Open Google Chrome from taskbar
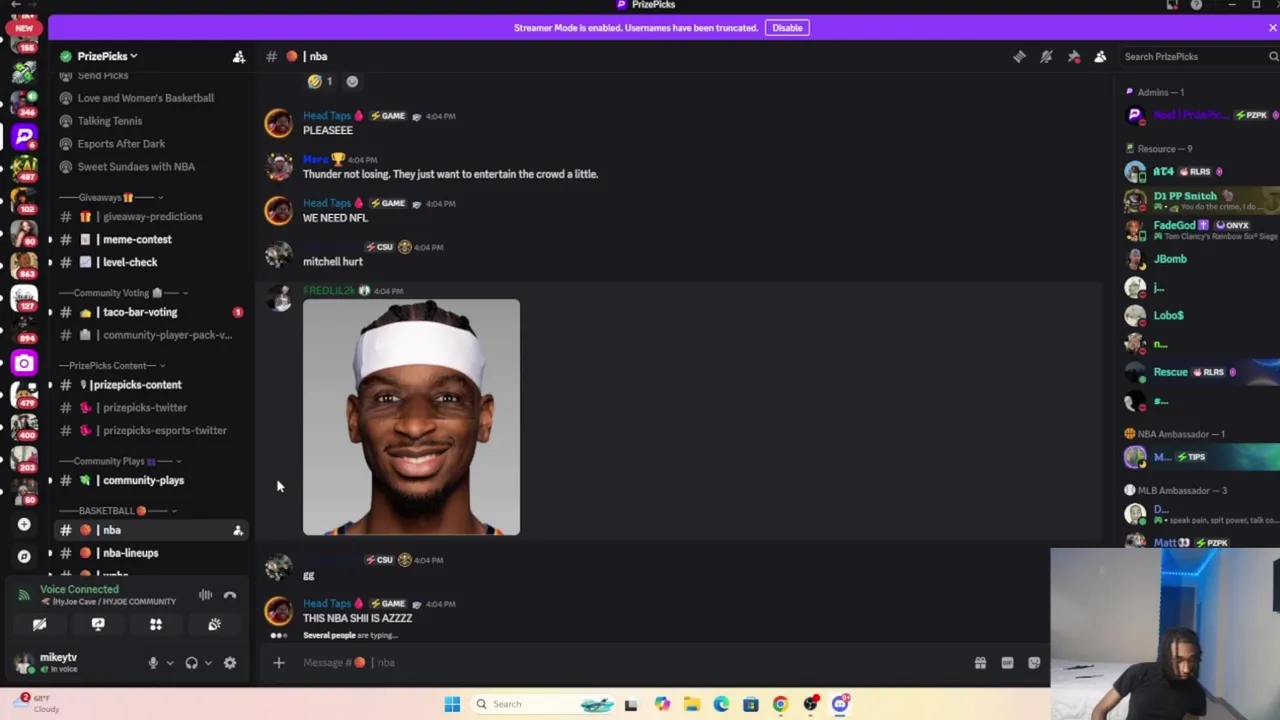Viewport: 1280px width, 720px height. [x=780, y=704]
